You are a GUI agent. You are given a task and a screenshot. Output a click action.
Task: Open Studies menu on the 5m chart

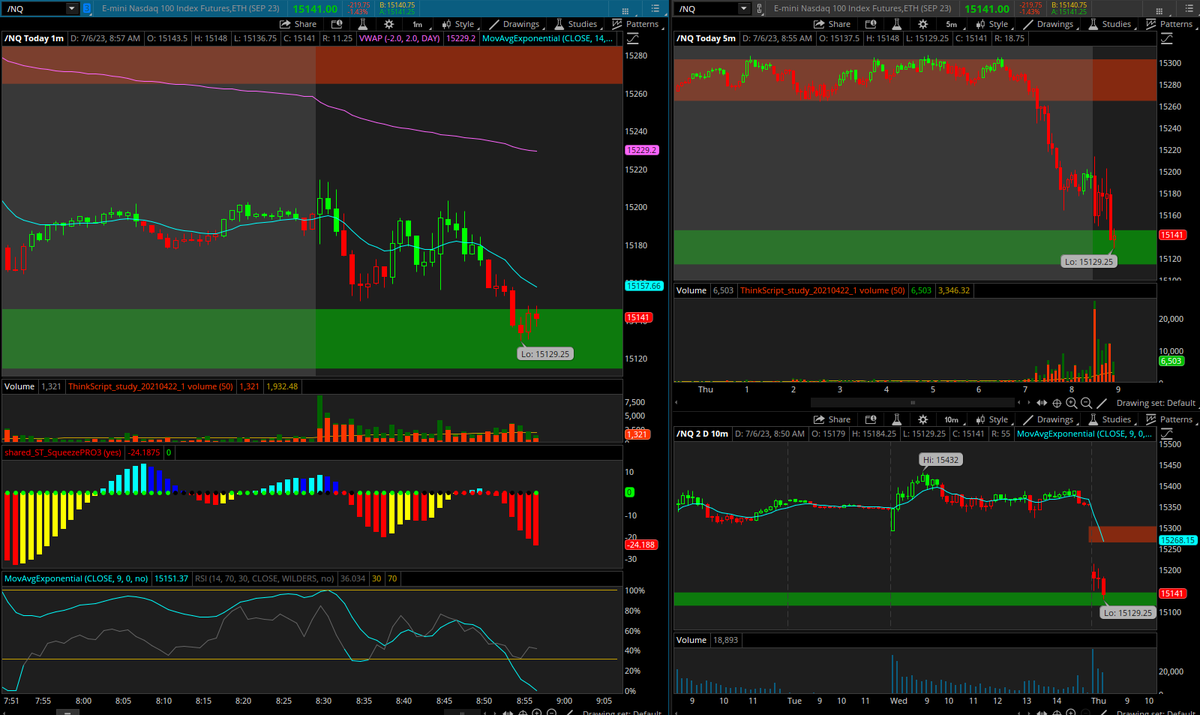[x=1110, y=24]
